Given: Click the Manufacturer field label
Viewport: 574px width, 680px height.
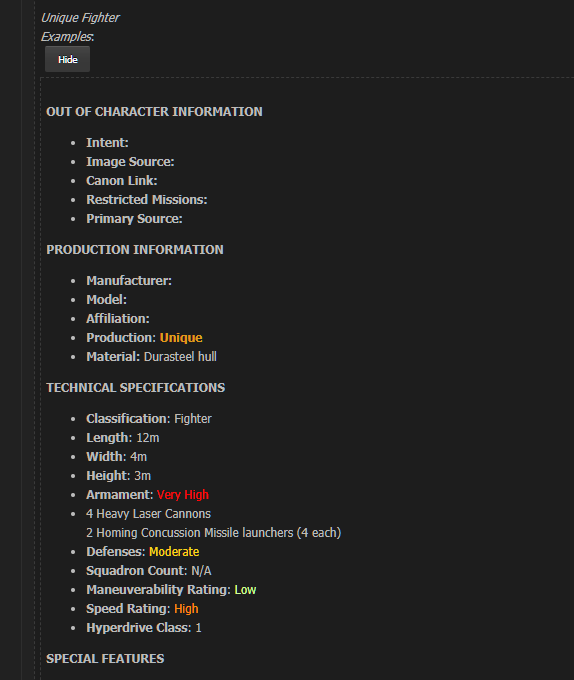Looking at the screenshot, I should (x=129, y=281).
